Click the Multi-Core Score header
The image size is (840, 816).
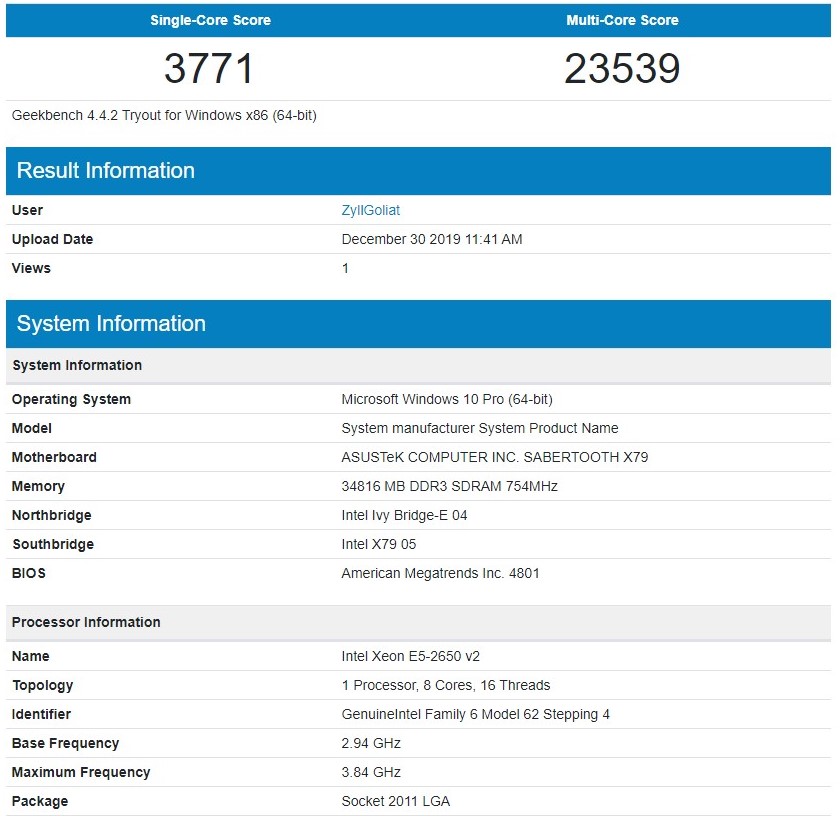pyautogui.click(x=622, y=20)
